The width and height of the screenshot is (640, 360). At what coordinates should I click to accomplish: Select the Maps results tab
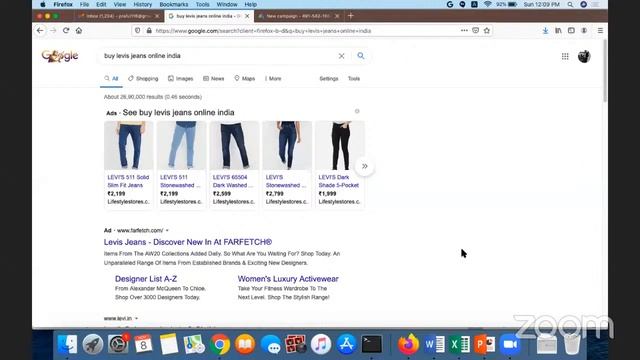244,78
